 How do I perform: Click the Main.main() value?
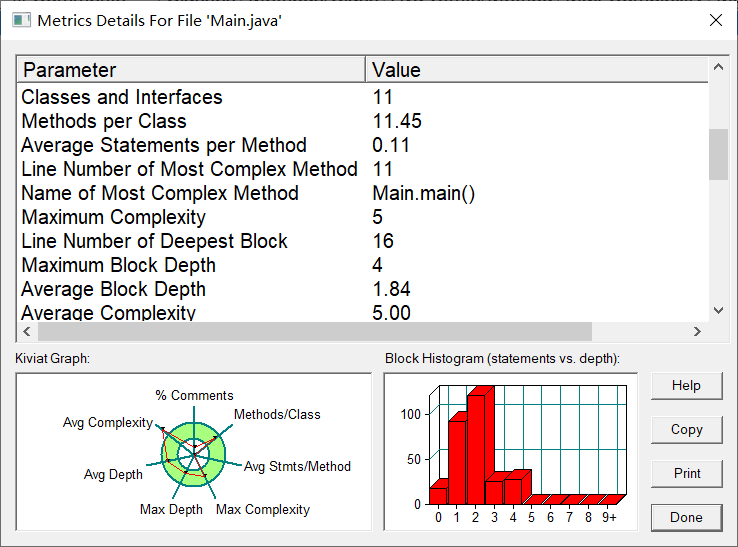tap(424, 193)
